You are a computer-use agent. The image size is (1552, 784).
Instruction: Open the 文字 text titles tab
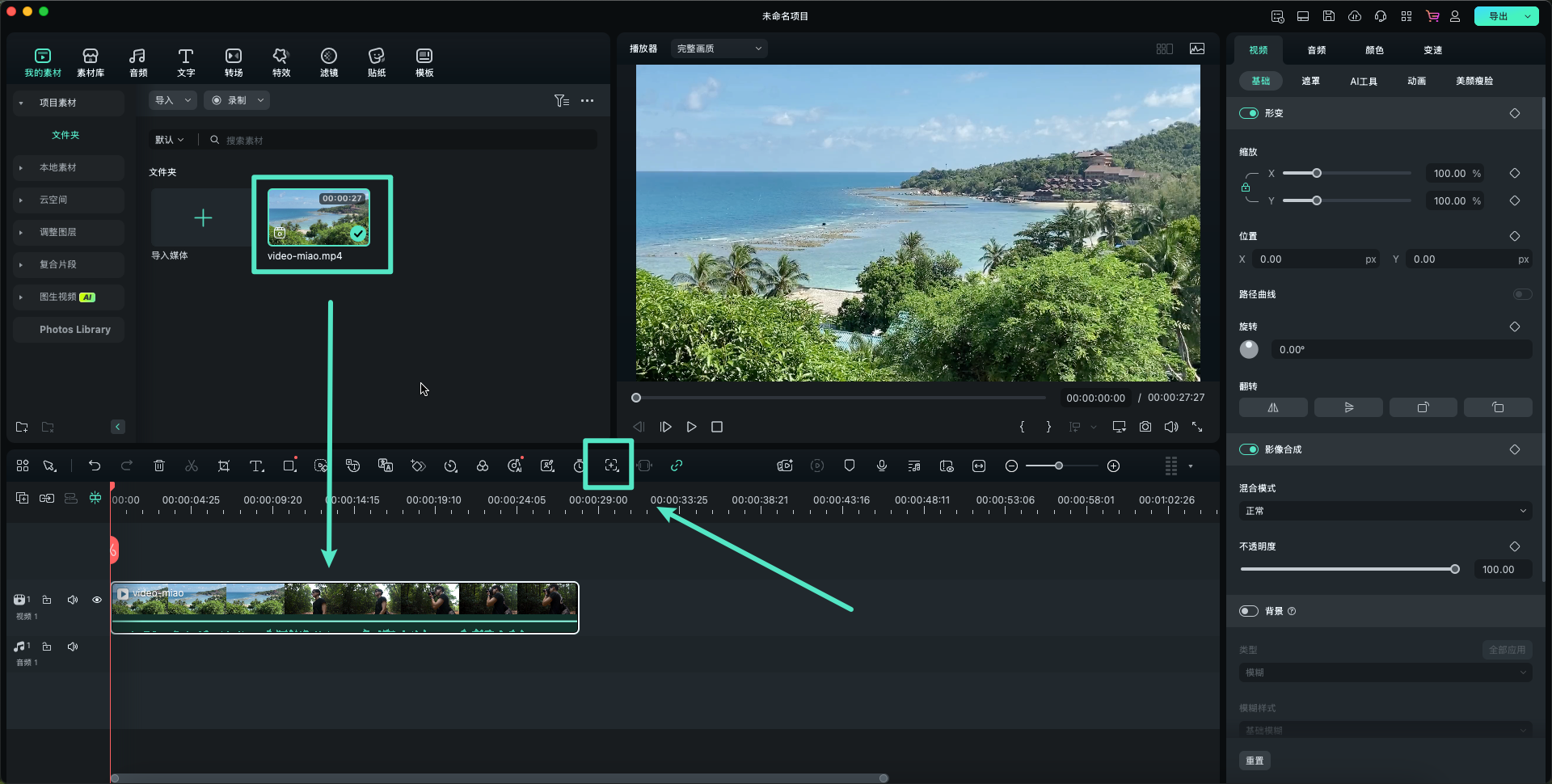pyautogui.click(x=186, y=62)
